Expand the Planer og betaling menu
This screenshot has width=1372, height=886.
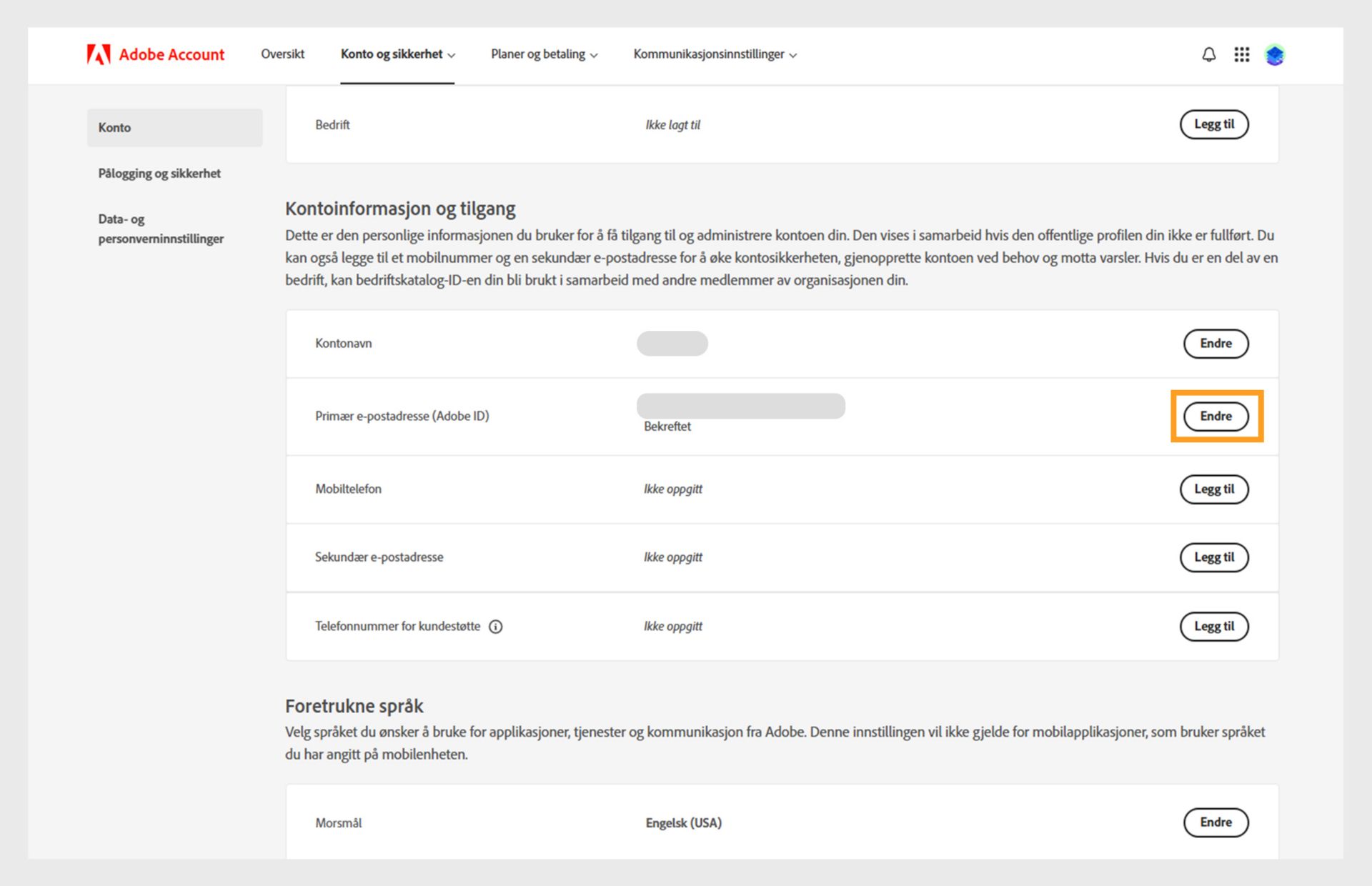[x=545, y=54]
